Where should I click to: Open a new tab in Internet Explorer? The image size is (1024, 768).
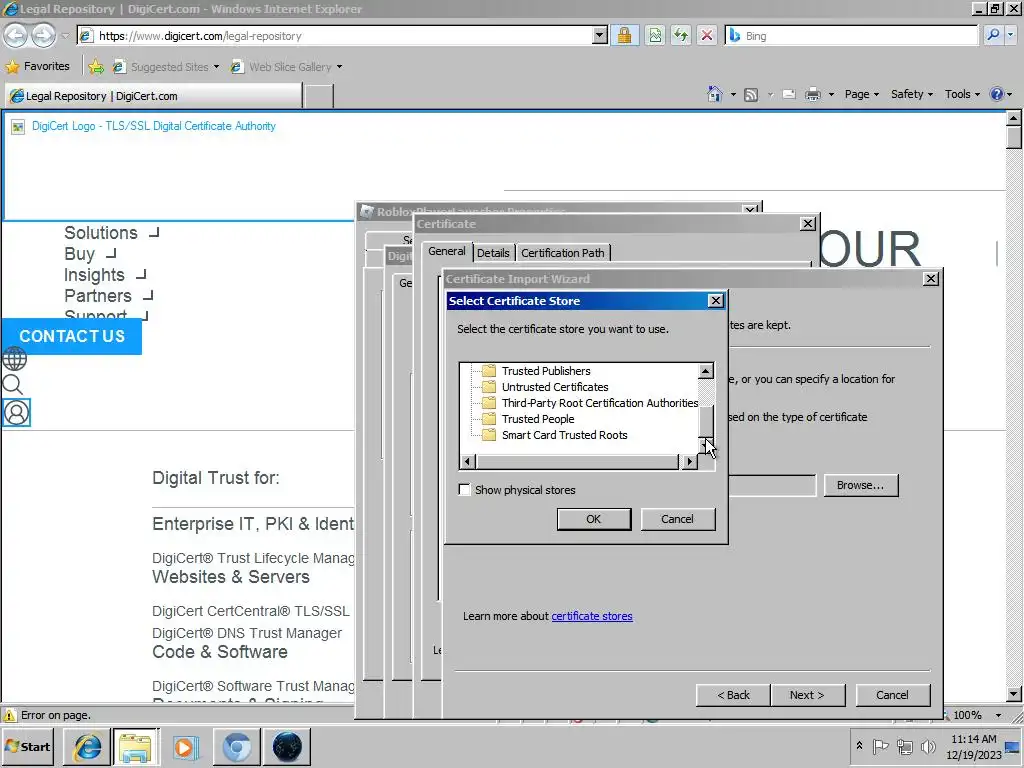(319, 96)
